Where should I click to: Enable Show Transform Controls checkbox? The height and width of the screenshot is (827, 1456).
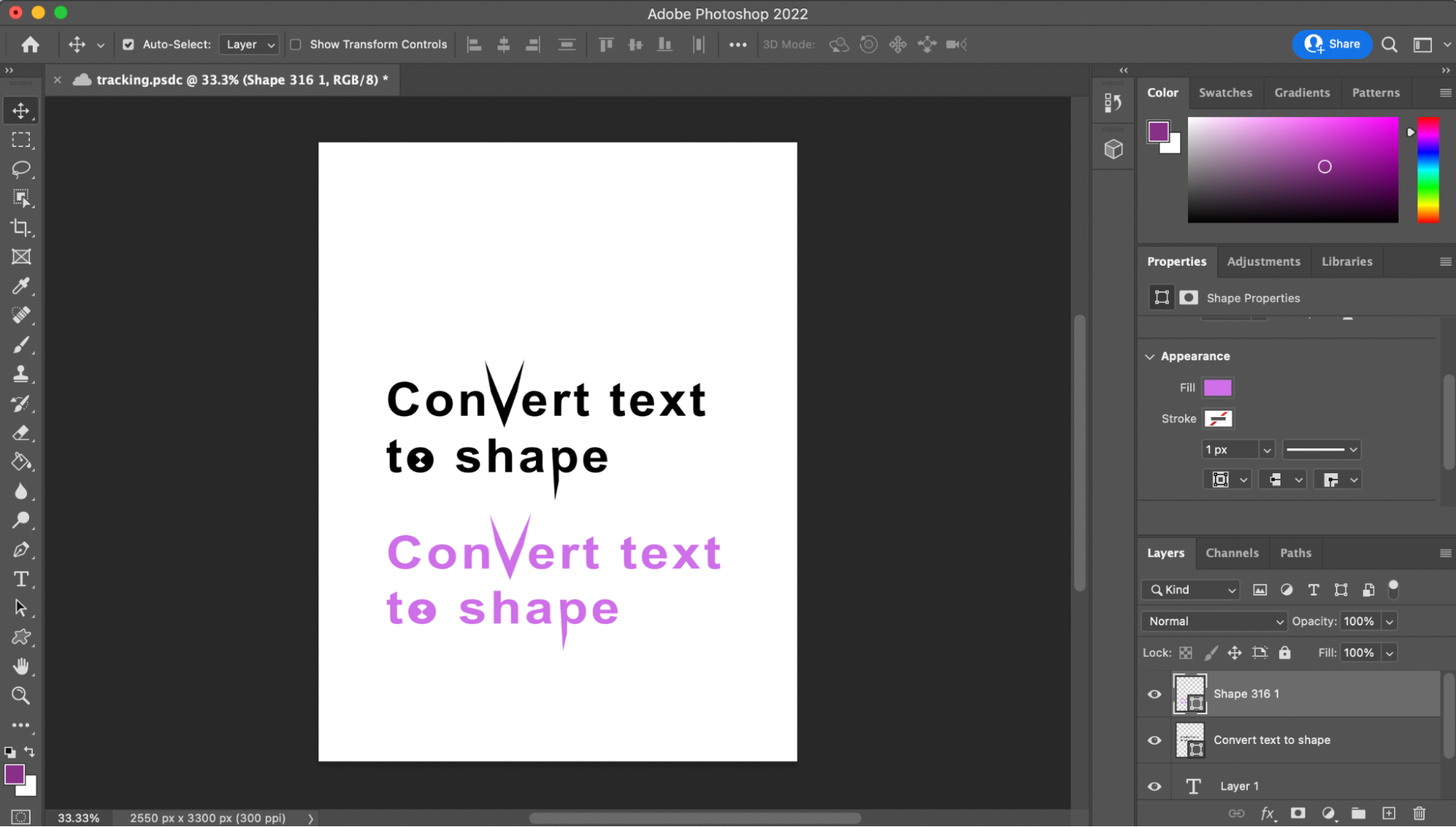tap(296, 44)
